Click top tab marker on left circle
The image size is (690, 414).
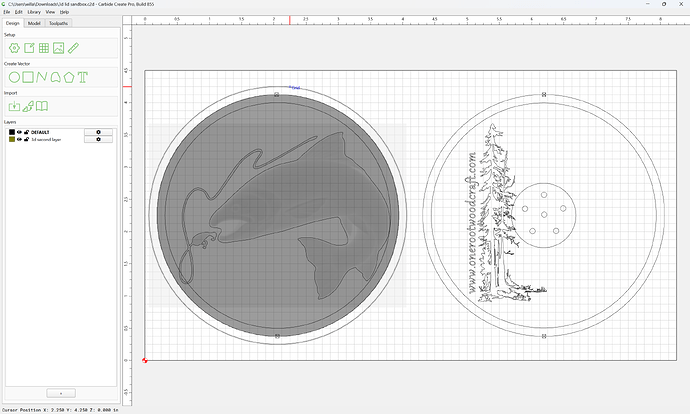(x=276, y=95)
